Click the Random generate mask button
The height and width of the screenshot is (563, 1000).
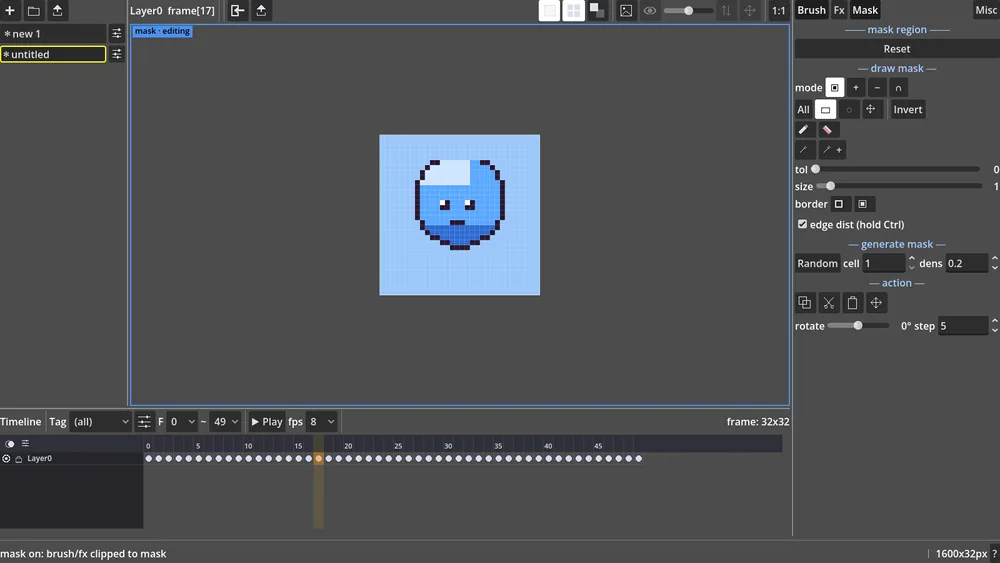817,263
